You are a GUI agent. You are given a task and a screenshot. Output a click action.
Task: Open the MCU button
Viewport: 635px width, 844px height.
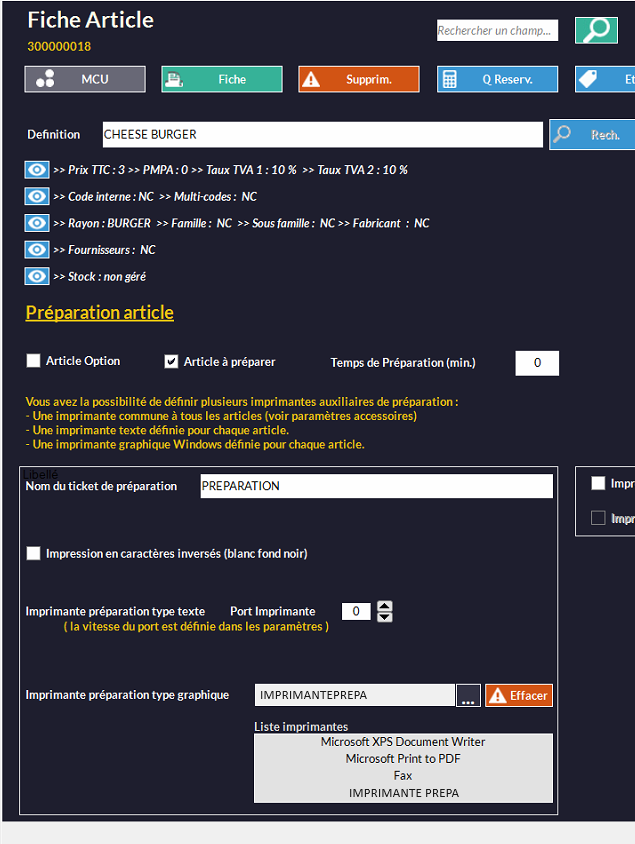coord(85,79)
